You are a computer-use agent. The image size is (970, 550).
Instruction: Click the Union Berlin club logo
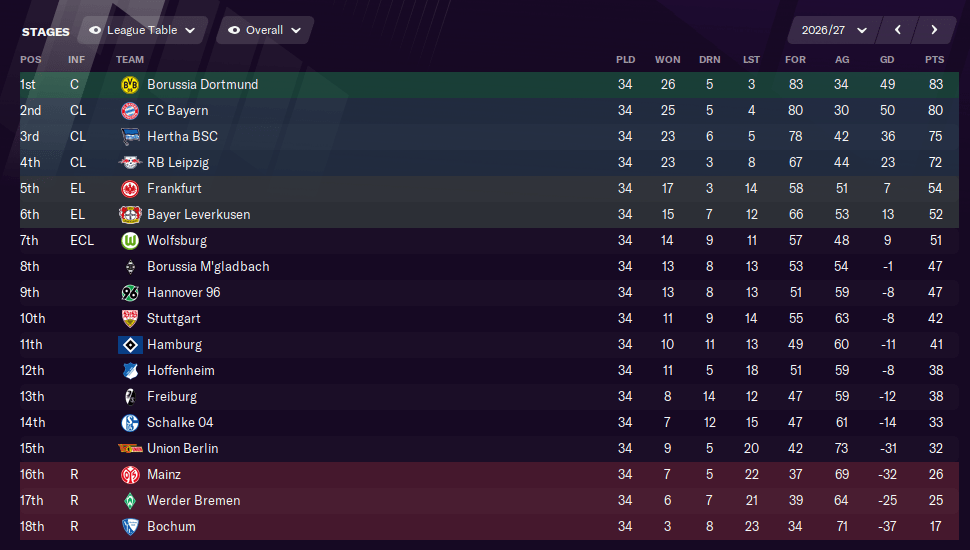(130, 449)
